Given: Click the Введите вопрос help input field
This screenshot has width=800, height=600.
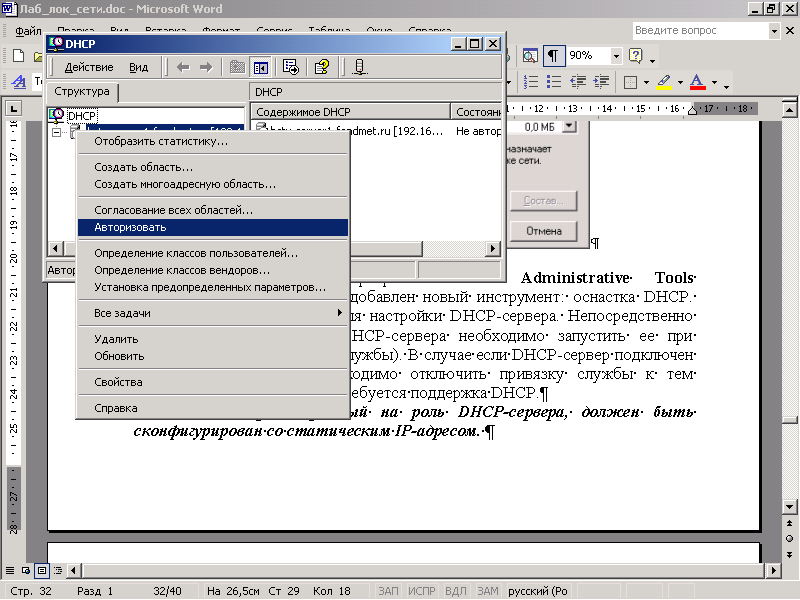Looking at the screenshot, I should (701, 31).
